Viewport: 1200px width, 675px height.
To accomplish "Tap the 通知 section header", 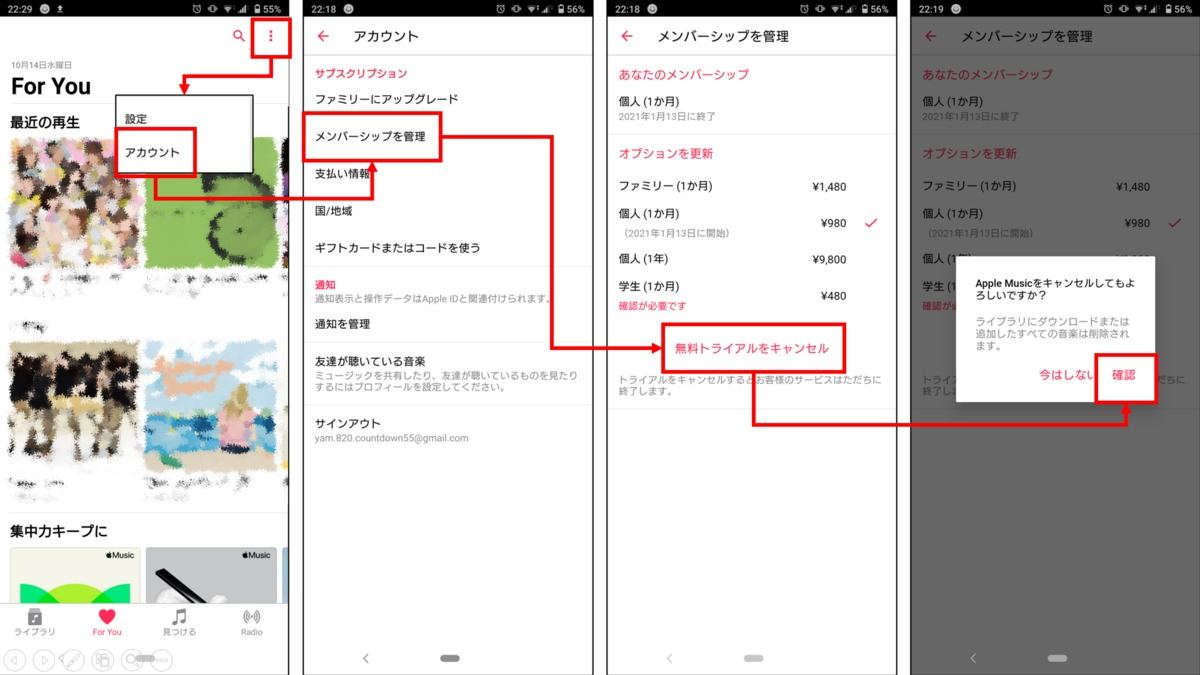I will [325, 285].
